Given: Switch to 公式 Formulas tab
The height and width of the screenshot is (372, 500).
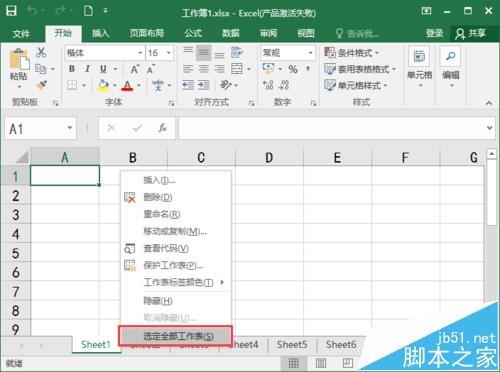Looking at the screenshot, I should [193, 33].
